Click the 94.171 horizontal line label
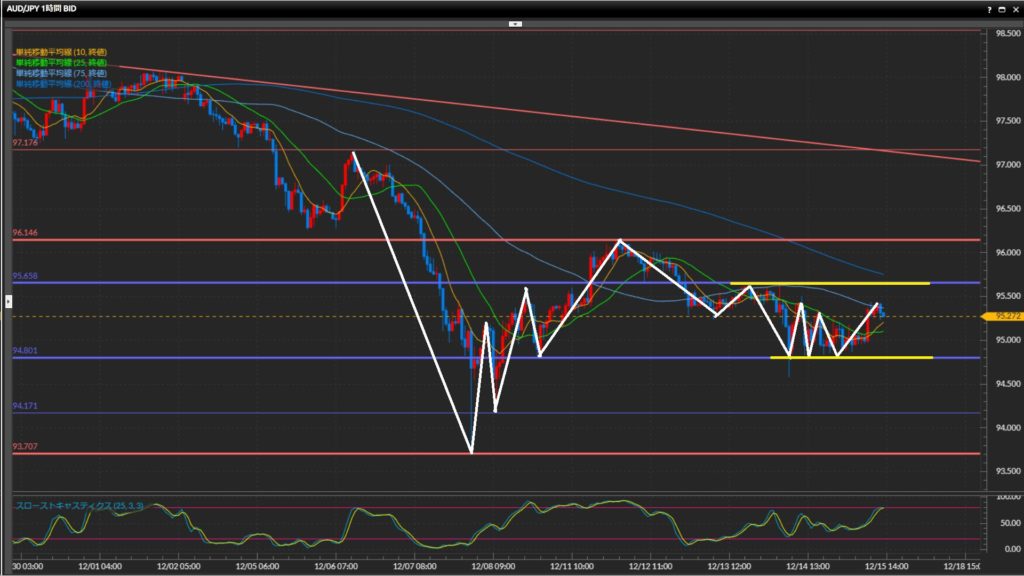The image size is (1024, 576). (24, 406)
